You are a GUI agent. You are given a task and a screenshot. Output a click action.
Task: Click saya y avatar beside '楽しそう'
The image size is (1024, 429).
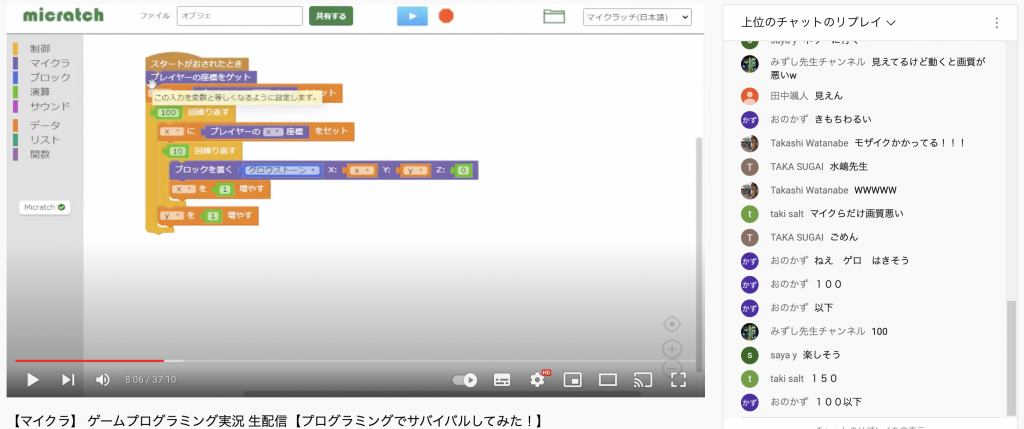click(750, 355)
